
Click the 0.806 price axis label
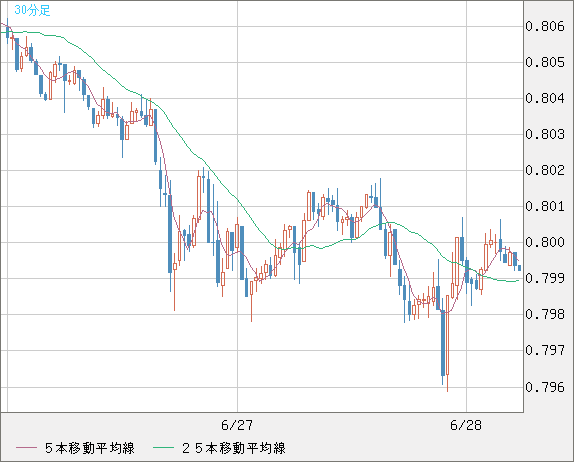[x=545, y=26]
